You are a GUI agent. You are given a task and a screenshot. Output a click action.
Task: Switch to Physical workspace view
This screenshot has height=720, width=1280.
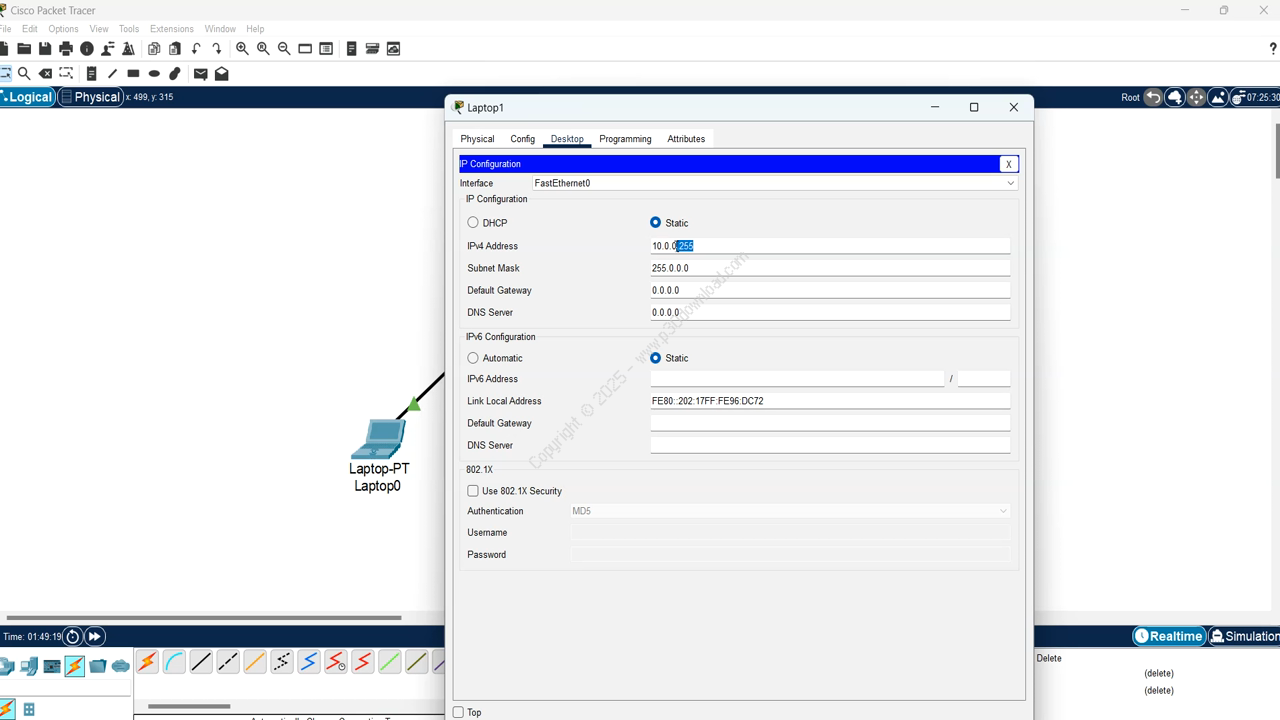click(x=91, y=97)
